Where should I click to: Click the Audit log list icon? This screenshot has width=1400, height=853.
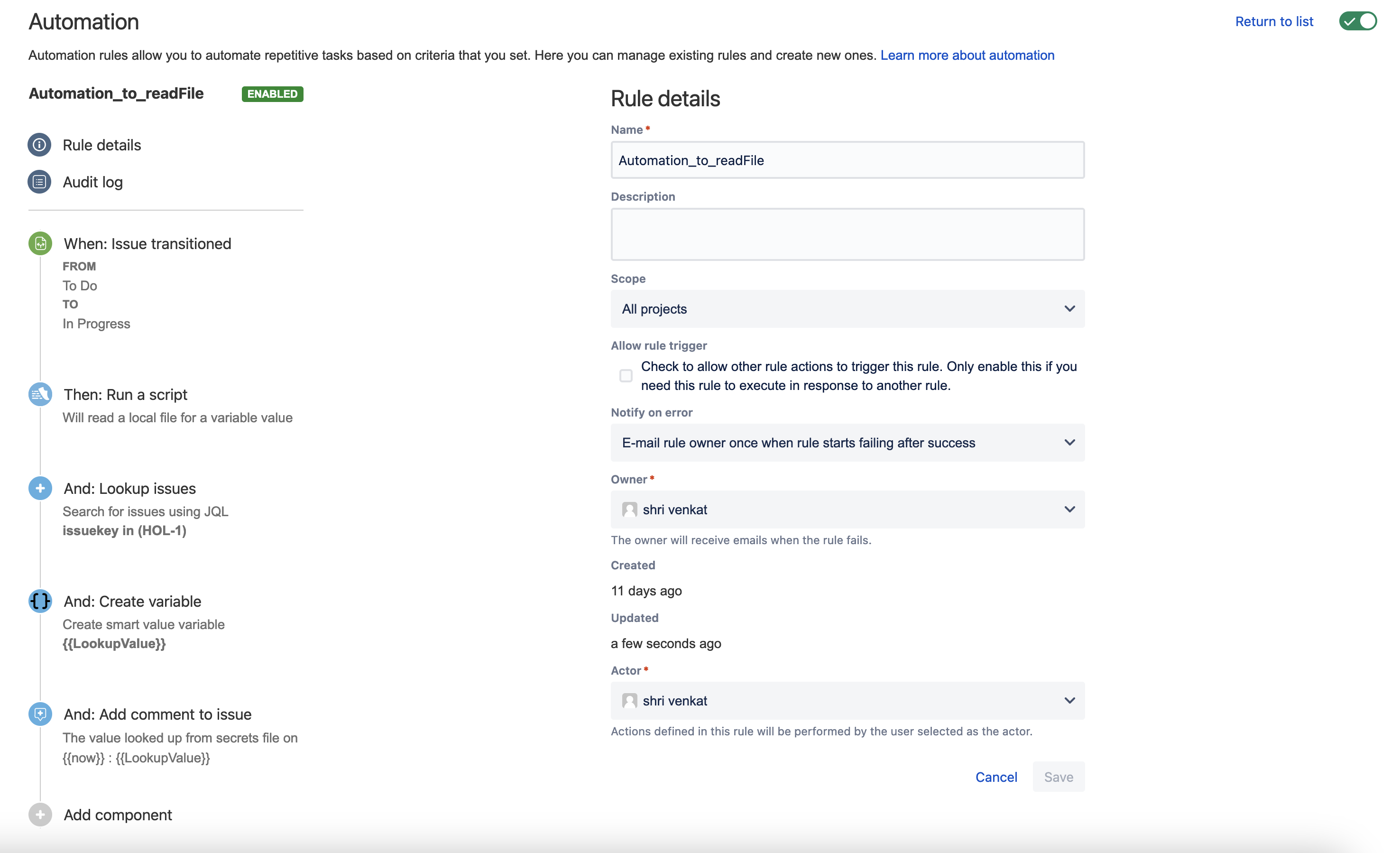tap(39, 182)
